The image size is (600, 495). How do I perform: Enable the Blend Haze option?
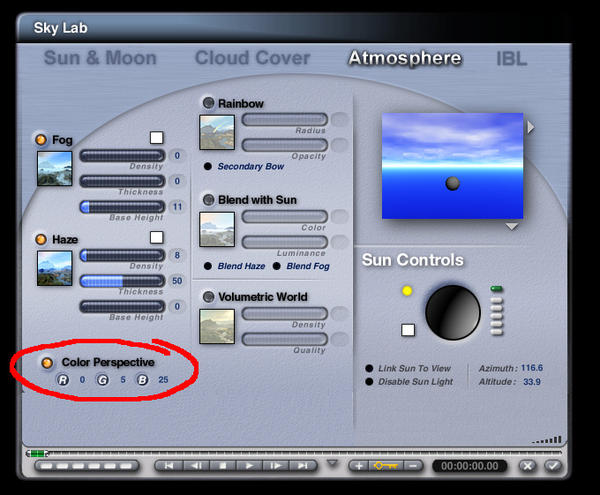pyautogui.click(x=208, y=266)
